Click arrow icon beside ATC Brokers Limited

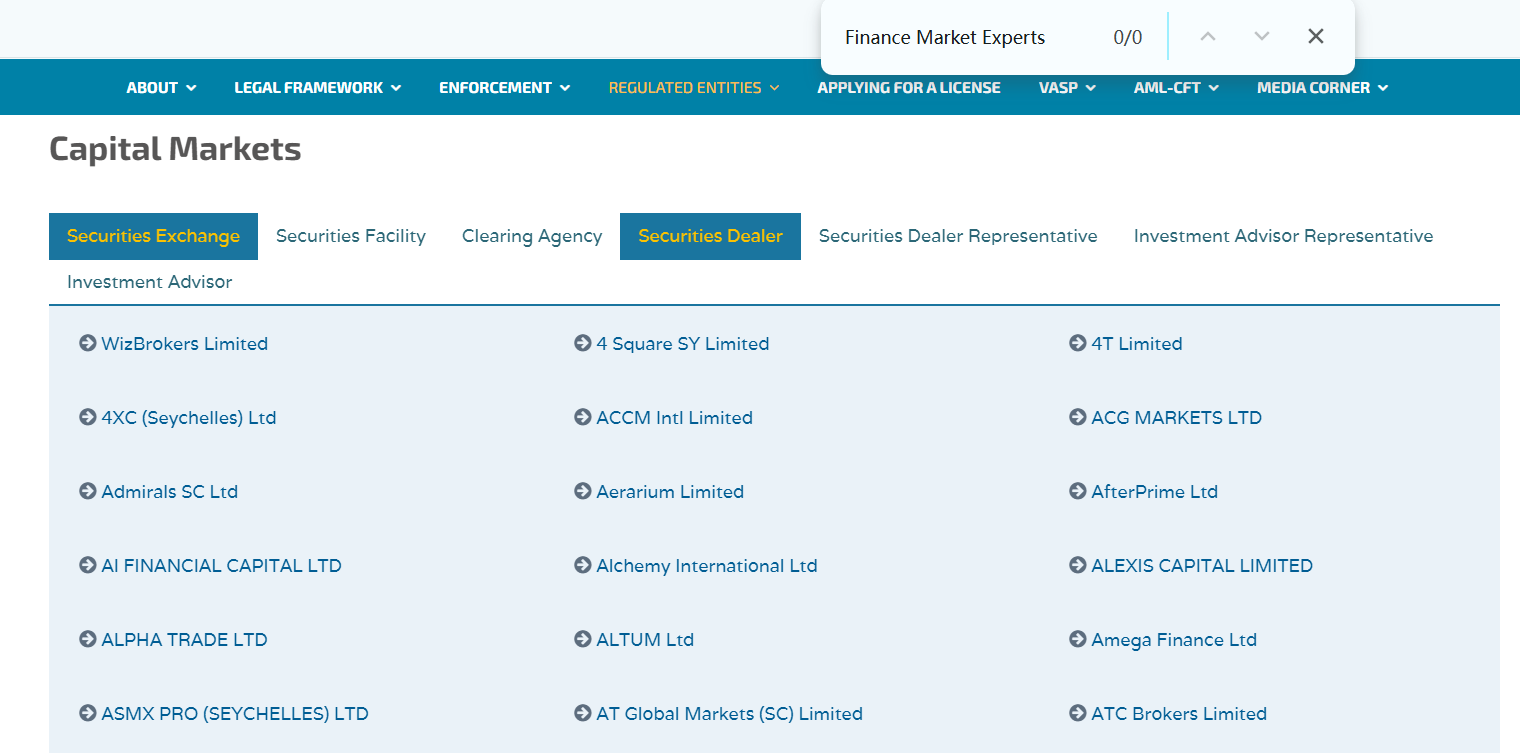(x=1078, y=713)
